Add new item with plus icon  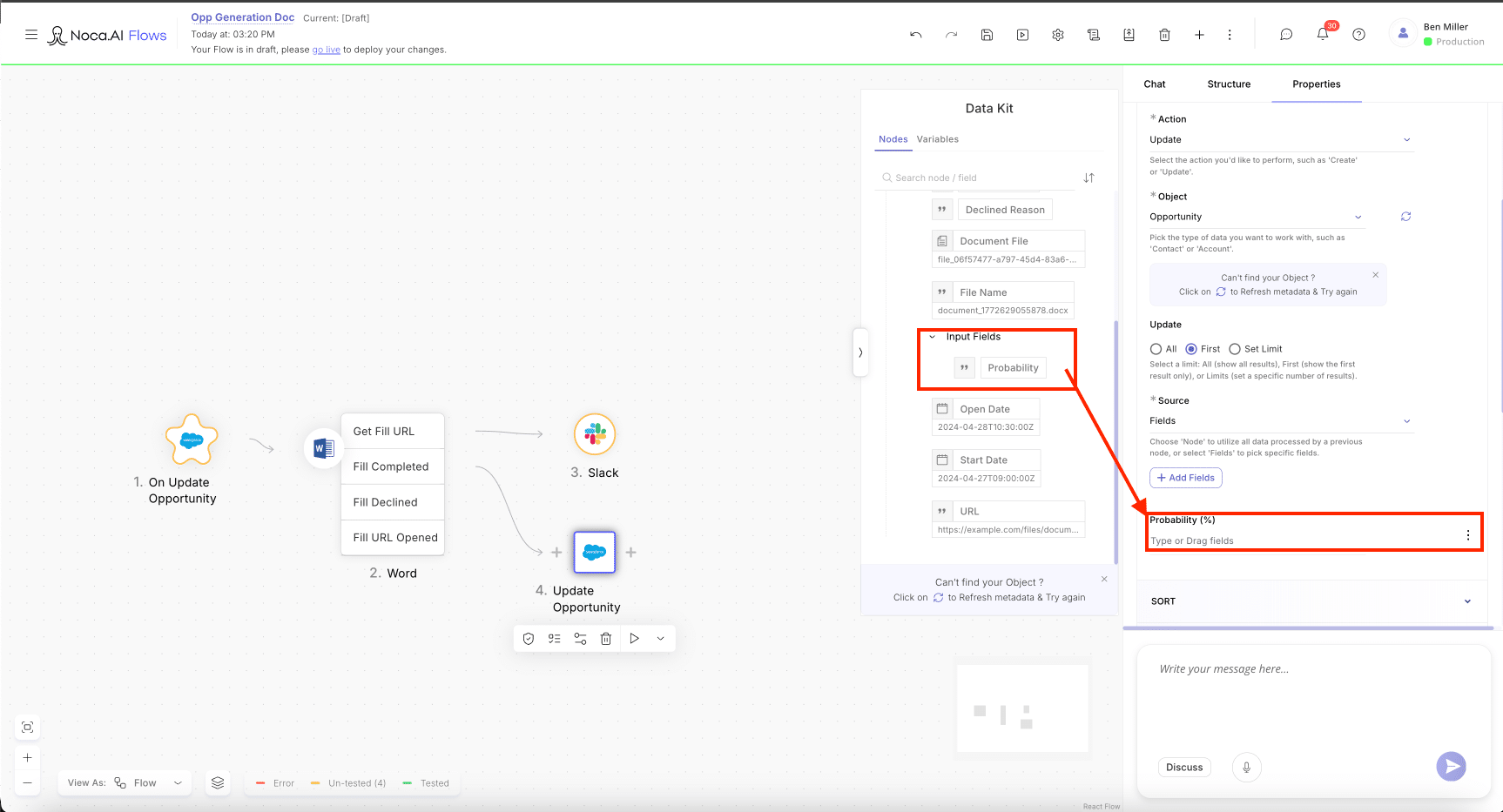[1199, 35]
